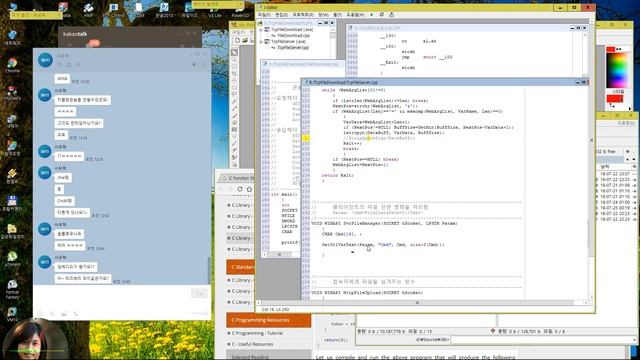Screen dimensions: 640x360
Task: Click the browser reload button
Action: (x=240, y=189)
